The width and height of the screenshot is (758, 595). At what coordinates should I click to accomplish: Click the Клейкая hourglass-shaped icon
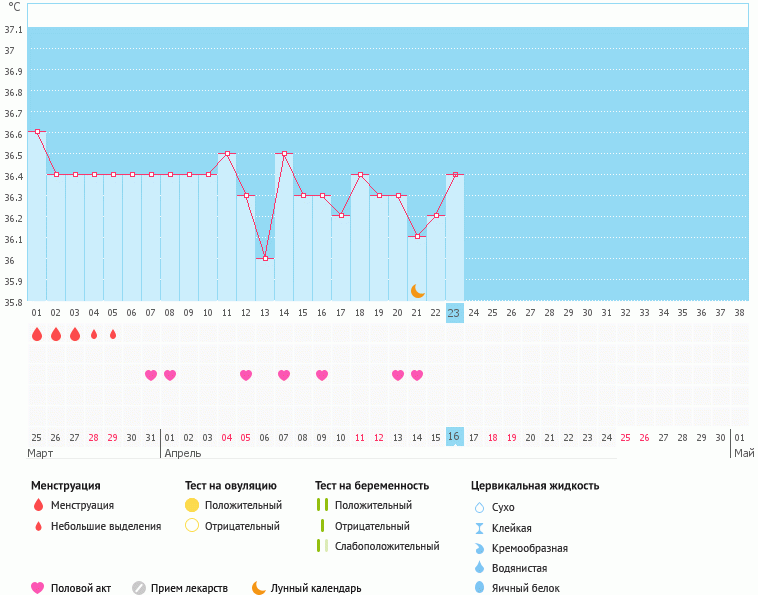click(x=479, y=528)
